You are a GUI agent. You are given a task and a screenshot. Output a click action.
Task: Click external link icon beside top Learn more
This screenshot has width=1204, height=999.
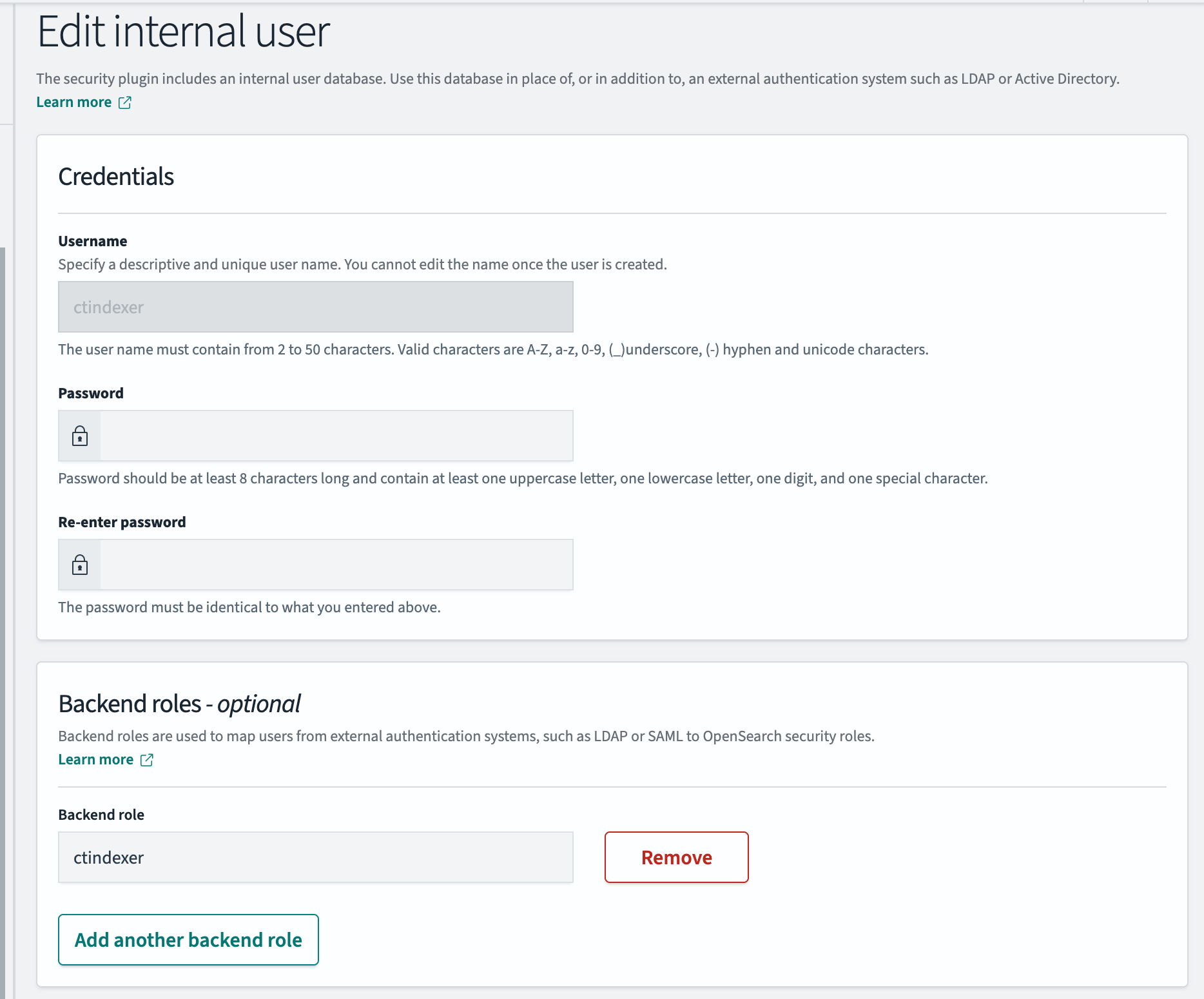tap(125, 102)
